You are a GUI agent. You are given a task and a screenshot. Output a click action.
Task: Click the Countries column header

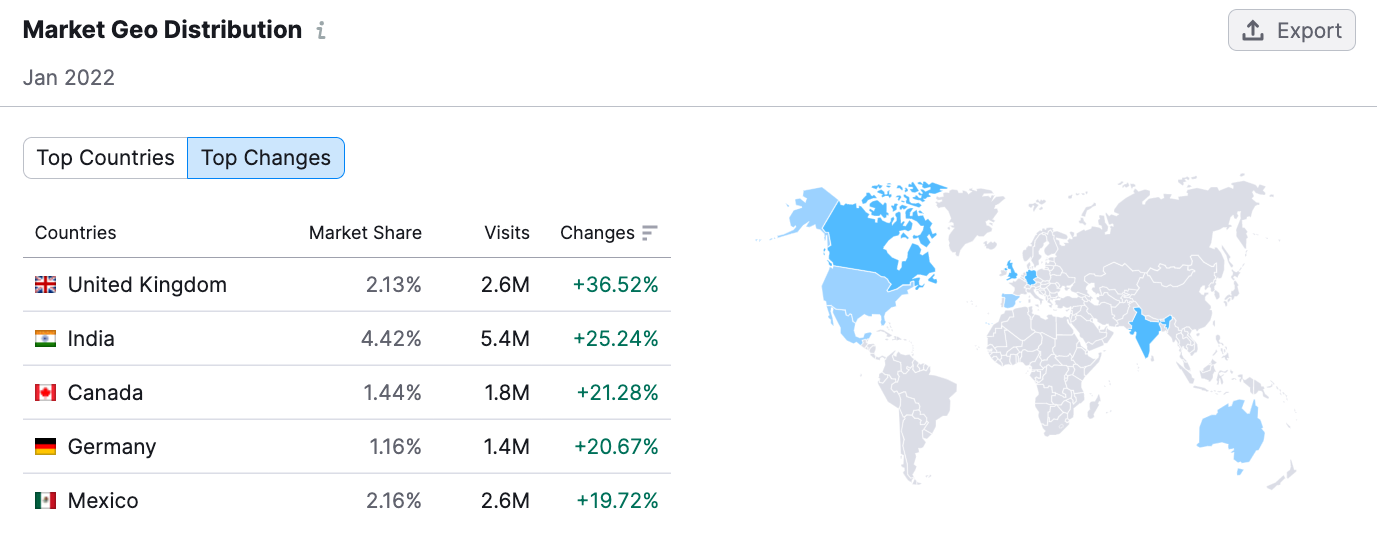[x=76, y=233]
